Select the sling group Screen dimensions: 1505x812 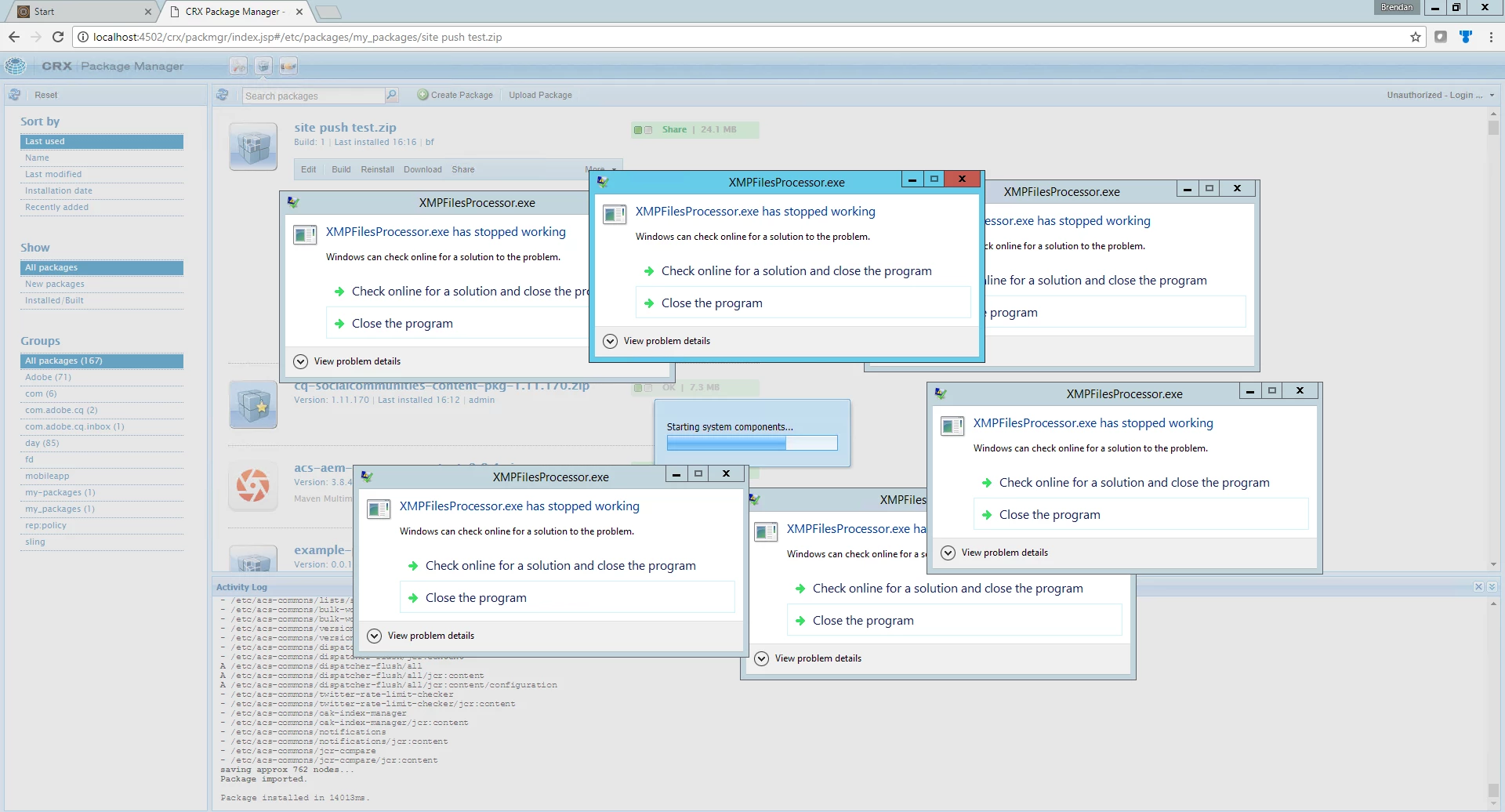(x=102, y=542)
